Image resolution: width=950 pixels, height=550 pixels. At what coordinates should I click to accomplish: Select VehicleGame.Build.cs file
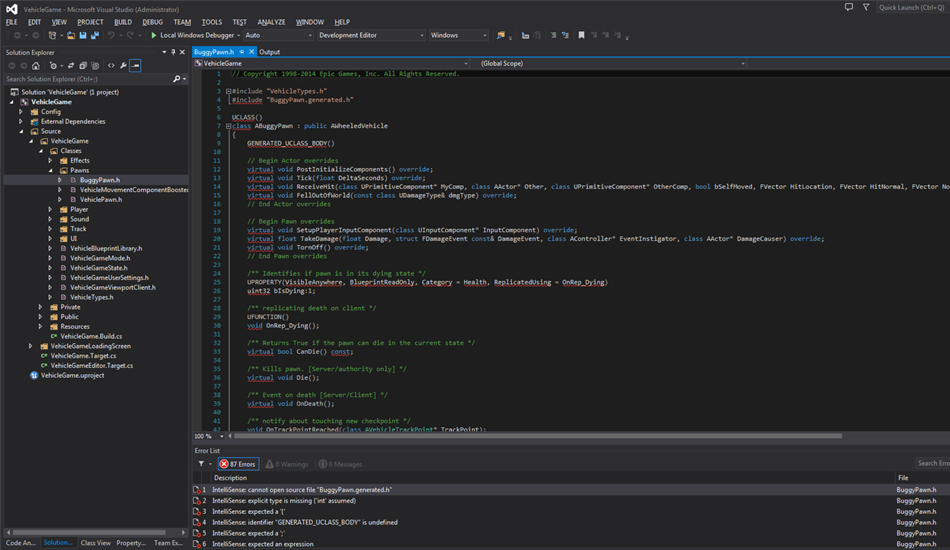tap(91, 336)
